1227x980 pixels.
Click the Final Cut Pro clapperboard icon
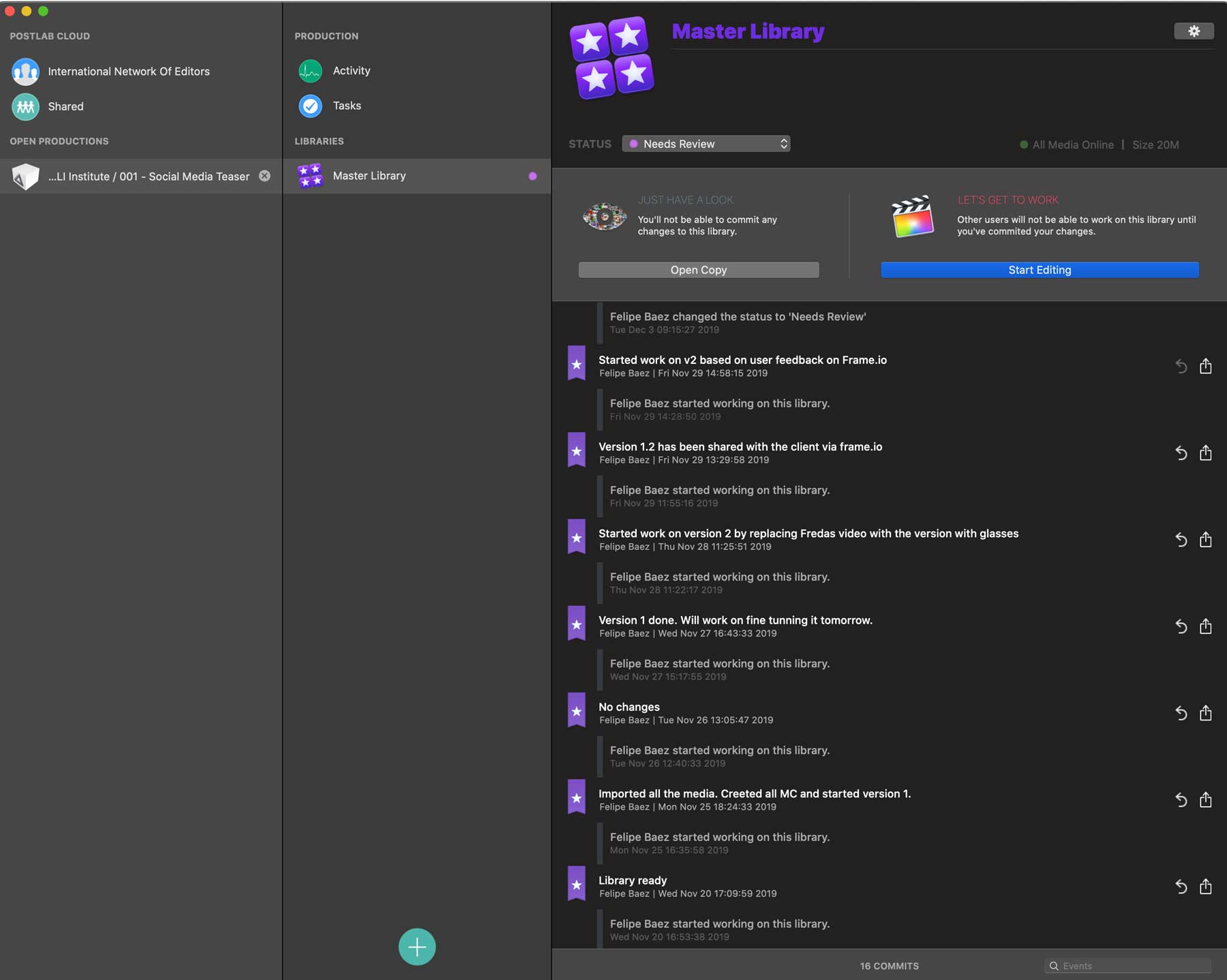point(912,216)
